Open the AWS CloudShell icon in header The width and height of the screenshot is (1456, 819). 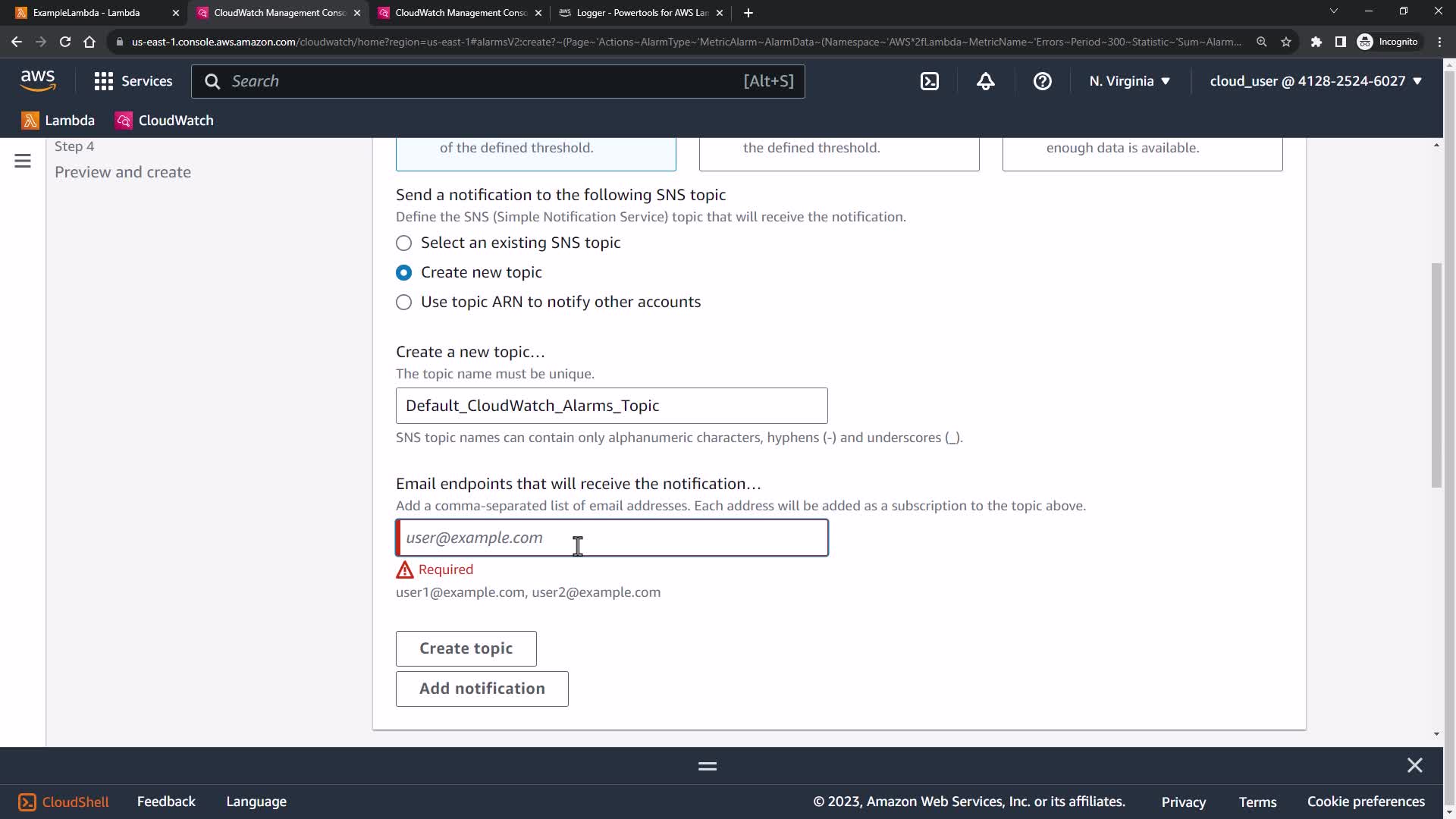pos(930,81)
